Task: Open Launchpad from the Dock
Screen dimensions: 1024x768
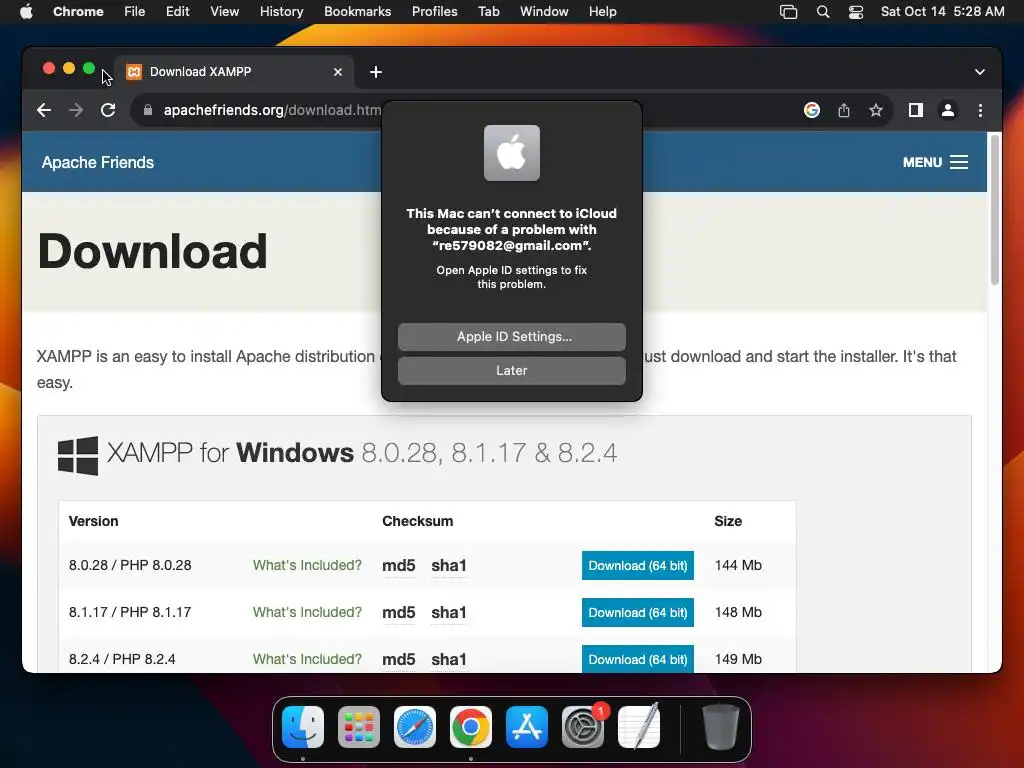Action: point(359,727)
